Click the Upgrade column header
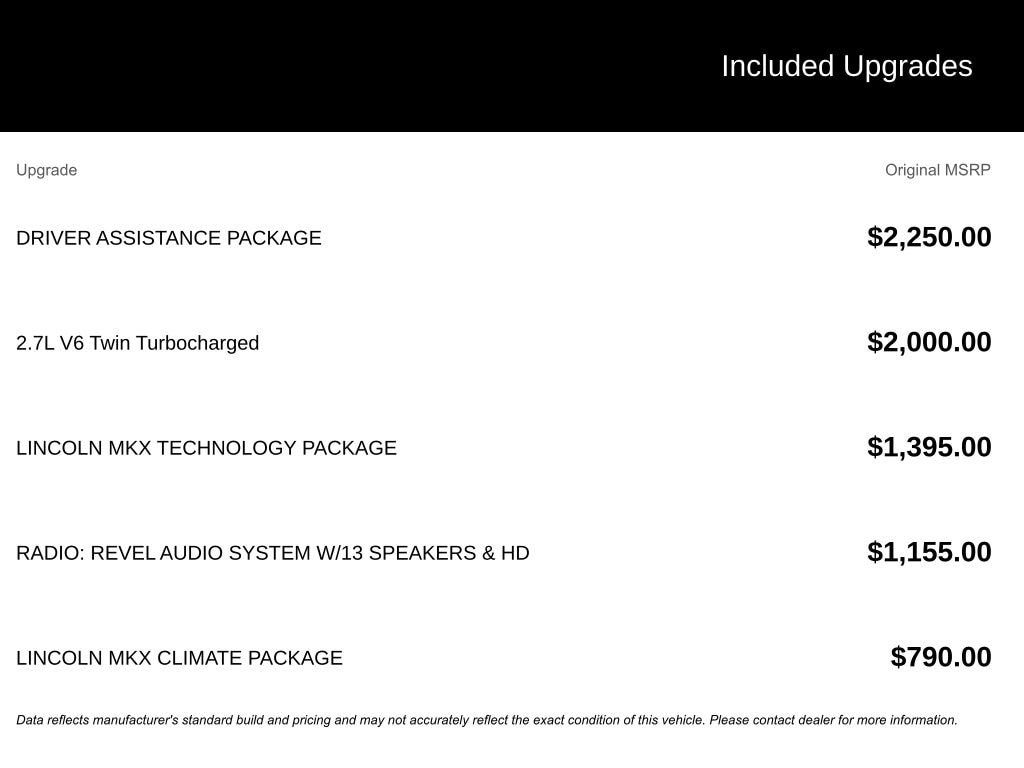 click(x=46, y=170)
